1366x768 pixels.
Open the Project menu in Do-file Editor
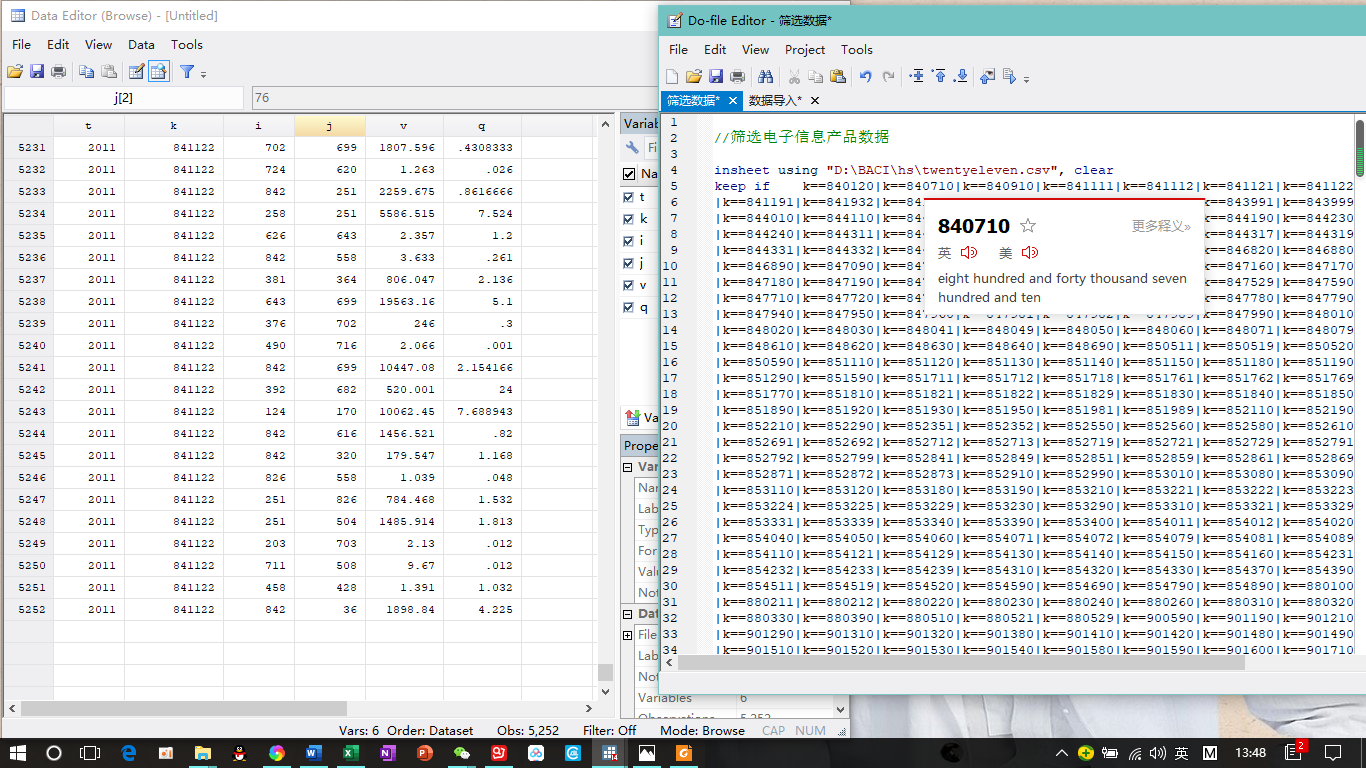pyautogui.click(x=805, y=49)
